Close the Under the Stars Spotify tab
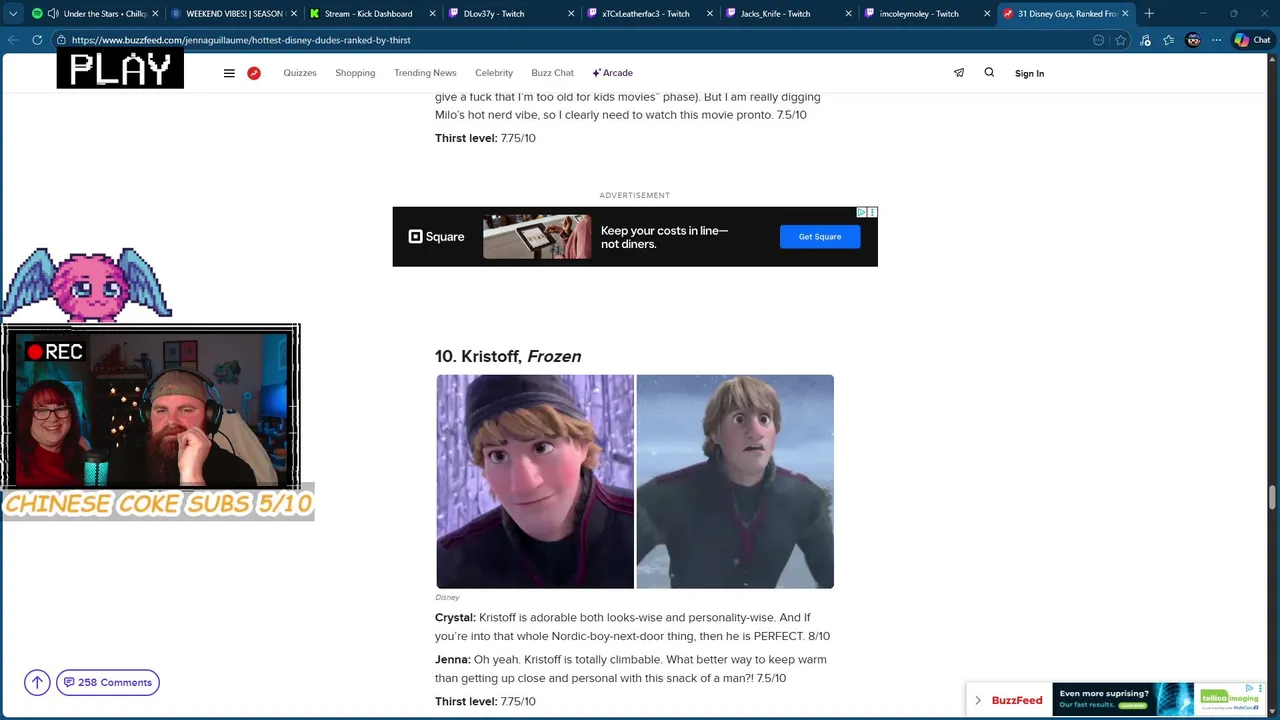Screen dimensions: 1280x720 tap(155, 14)
